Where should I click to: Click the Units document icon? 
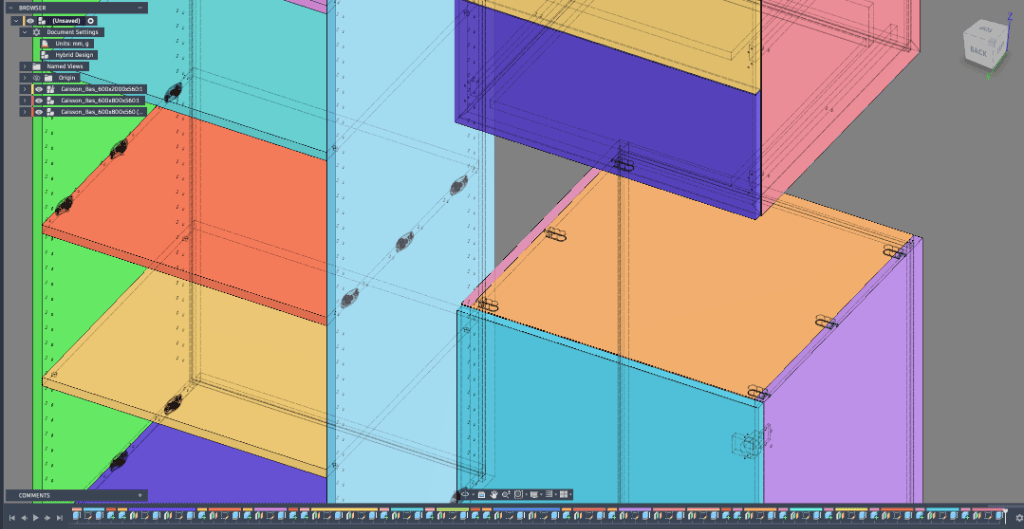(45, 44)
